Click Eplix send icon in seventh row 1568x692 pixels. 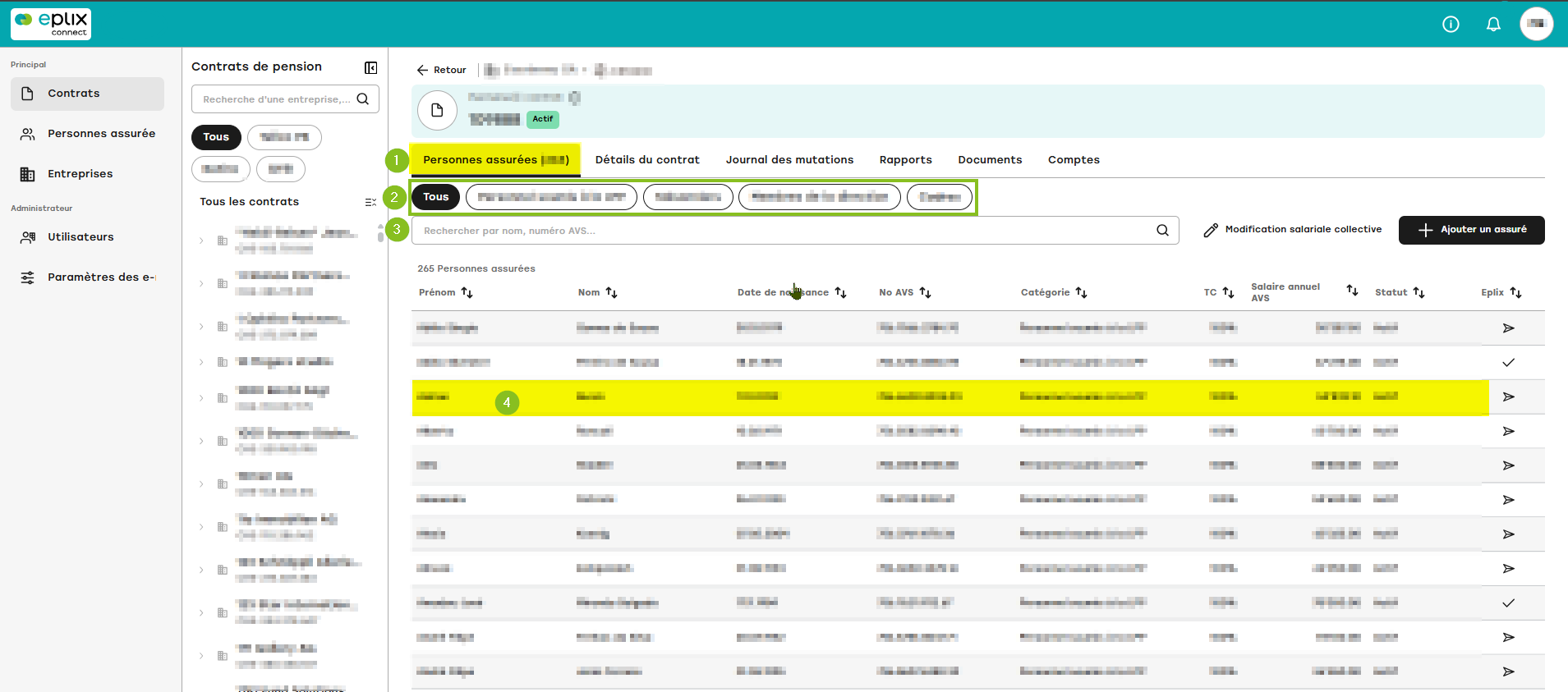1508,534
